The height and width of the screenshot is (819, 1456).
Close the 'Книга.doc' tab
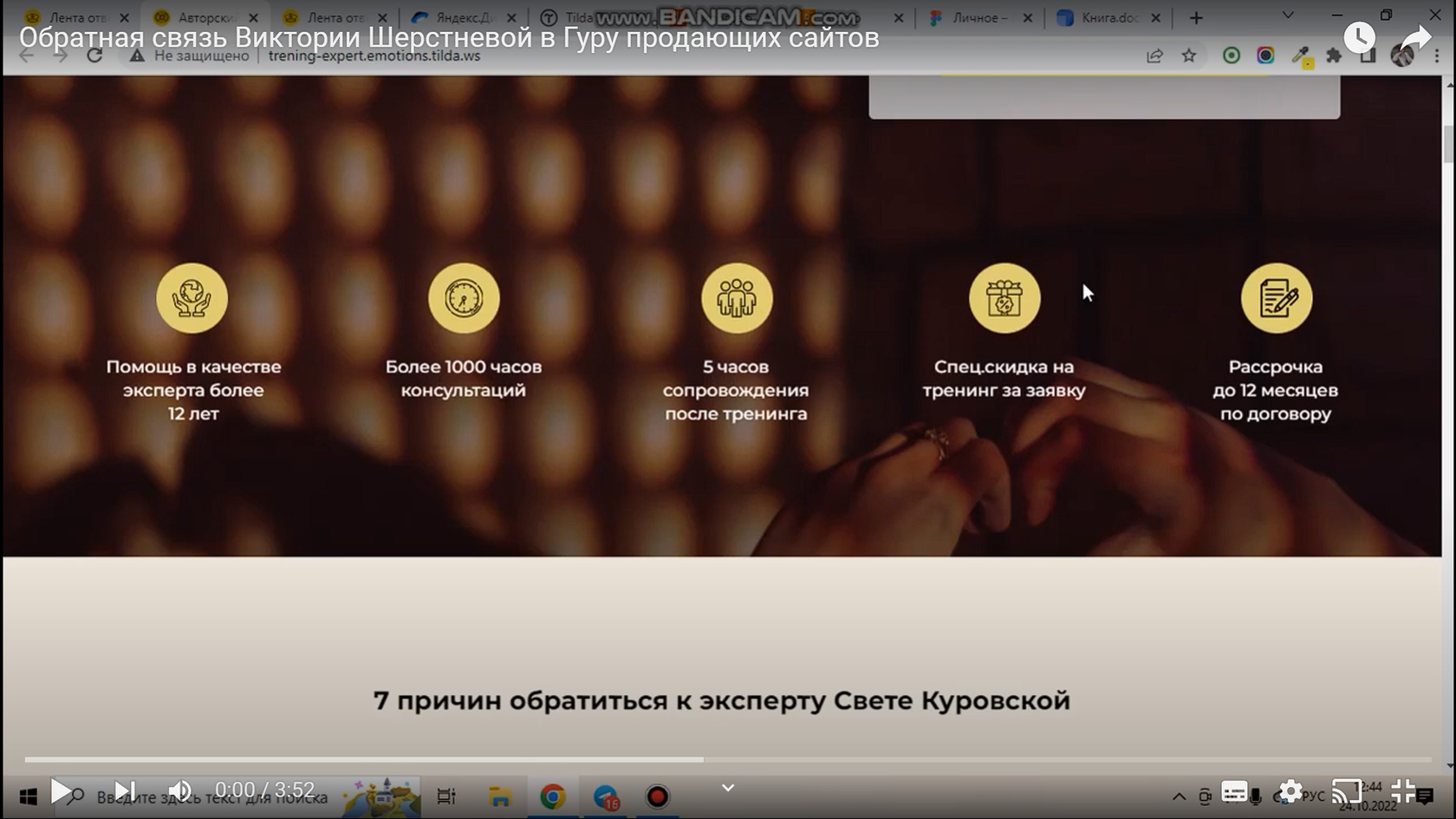click(1155, 17)
